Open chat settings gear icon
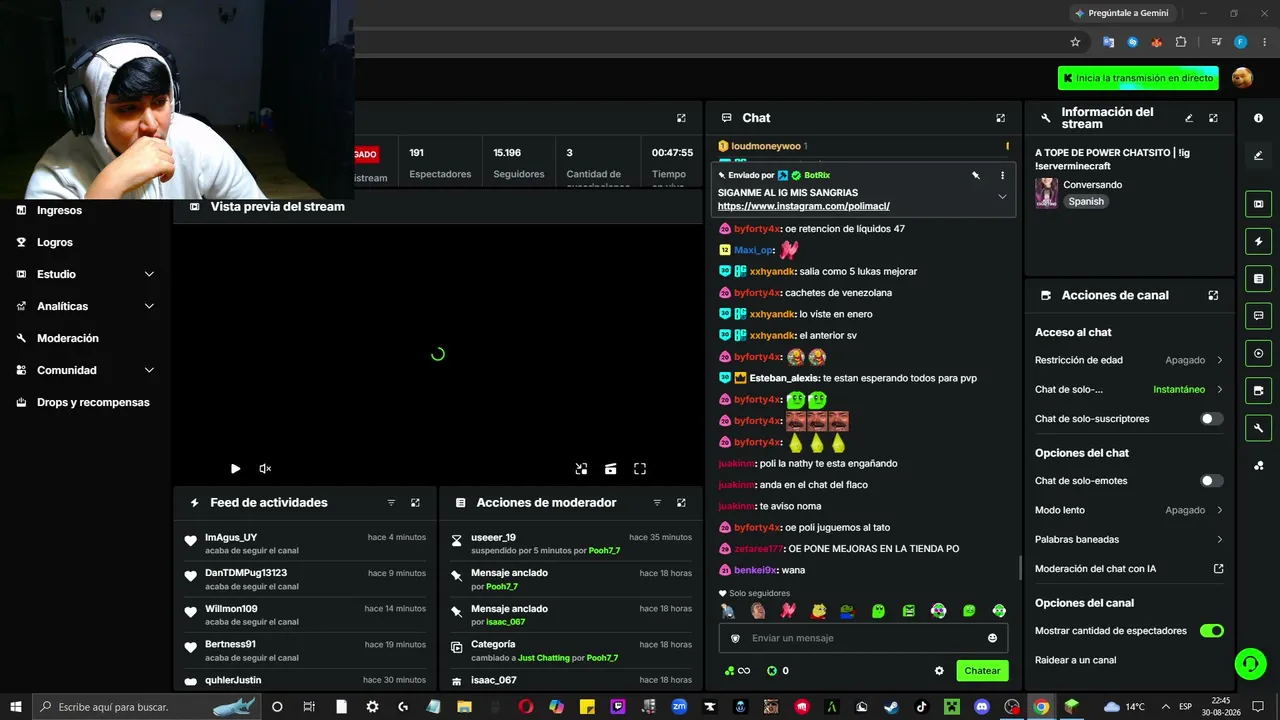Screen dimensions: 1280x720 click(939, 671)
